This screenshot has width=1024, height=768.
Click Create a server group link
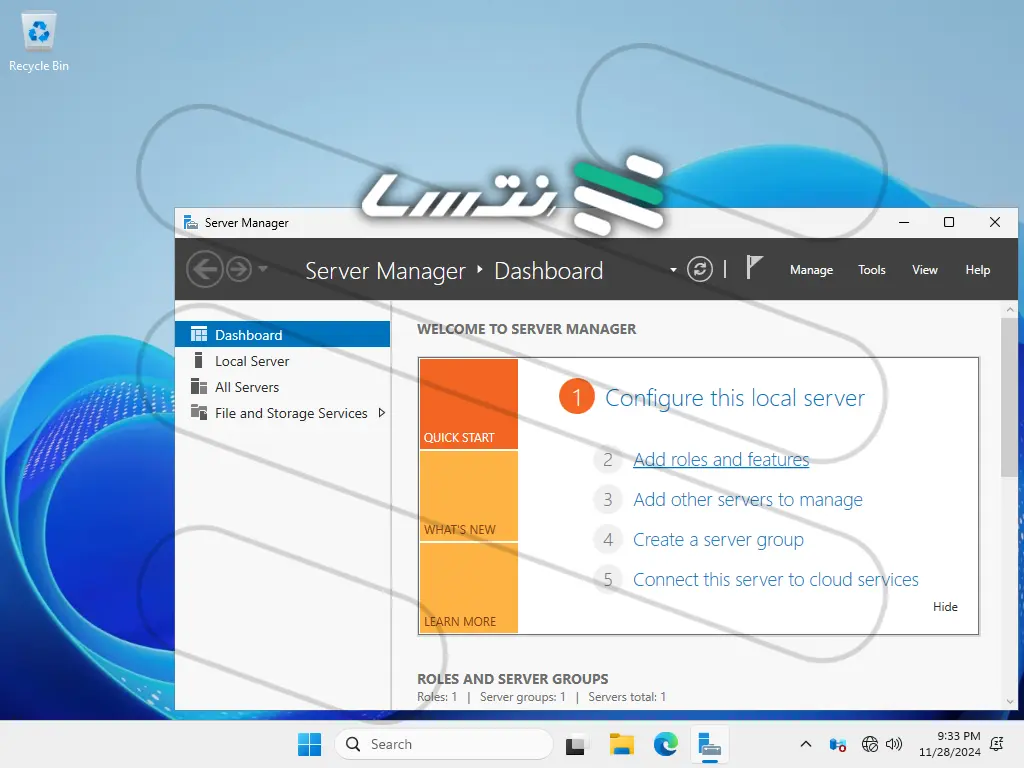point(718,540)
